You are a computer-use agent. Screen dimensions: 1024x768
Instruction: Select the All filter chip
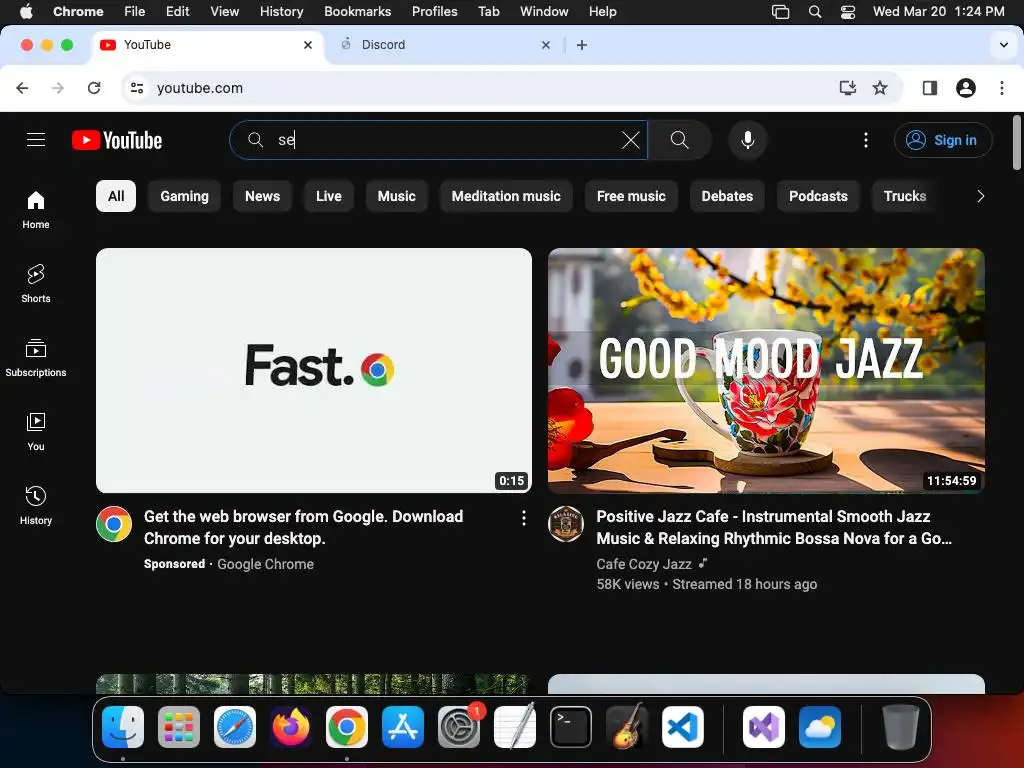coord(116,196)
